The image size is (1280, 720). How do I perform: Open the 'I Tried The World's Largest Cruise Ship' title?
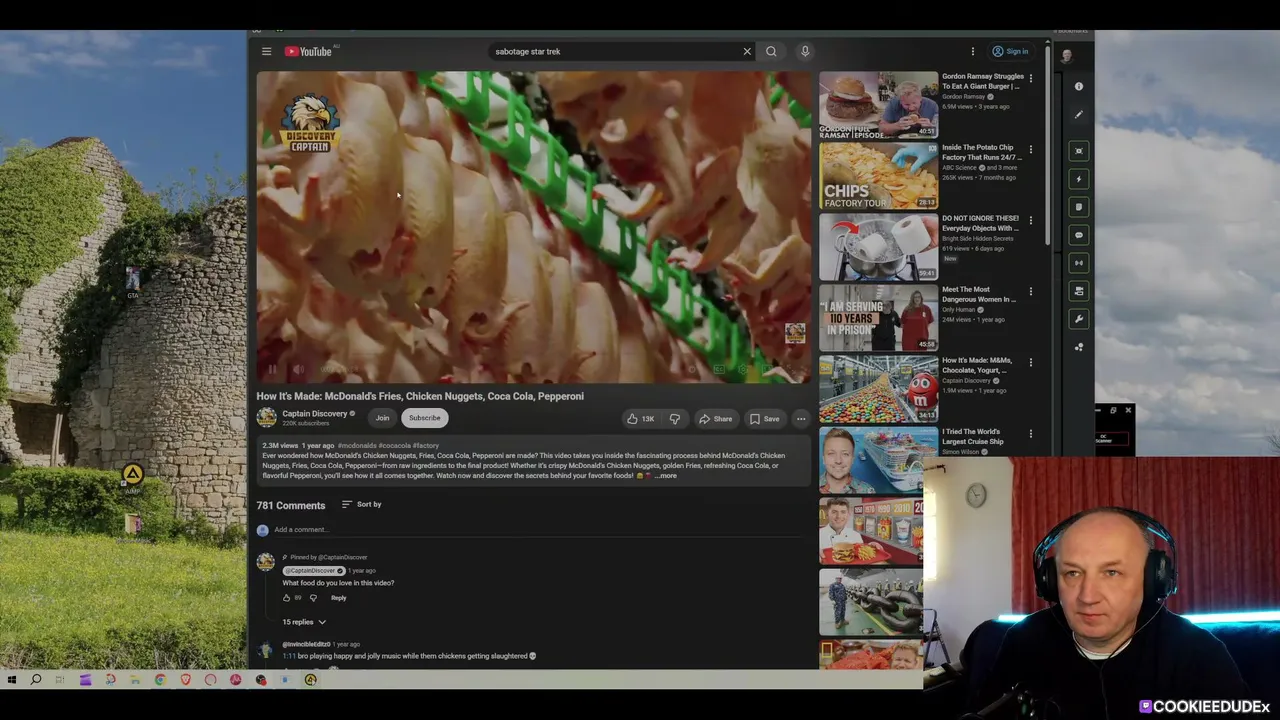(973, 436)
